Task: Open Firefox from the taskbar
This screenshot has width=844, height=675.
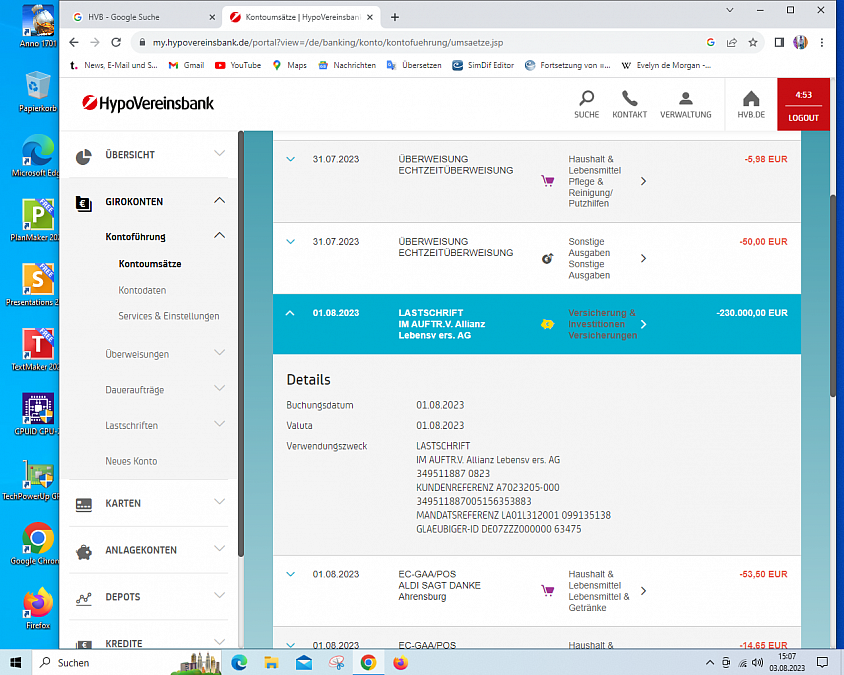Action: (x=400, y=663)
